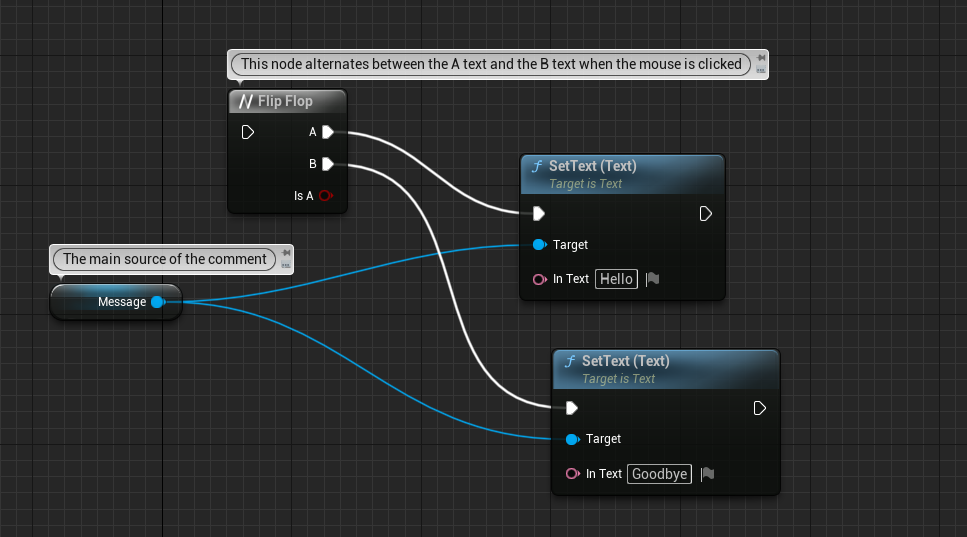Click Goodbye SetText output execution pin
The height and width of the screenshot is (537, 967).
click(x=760, y=408)
